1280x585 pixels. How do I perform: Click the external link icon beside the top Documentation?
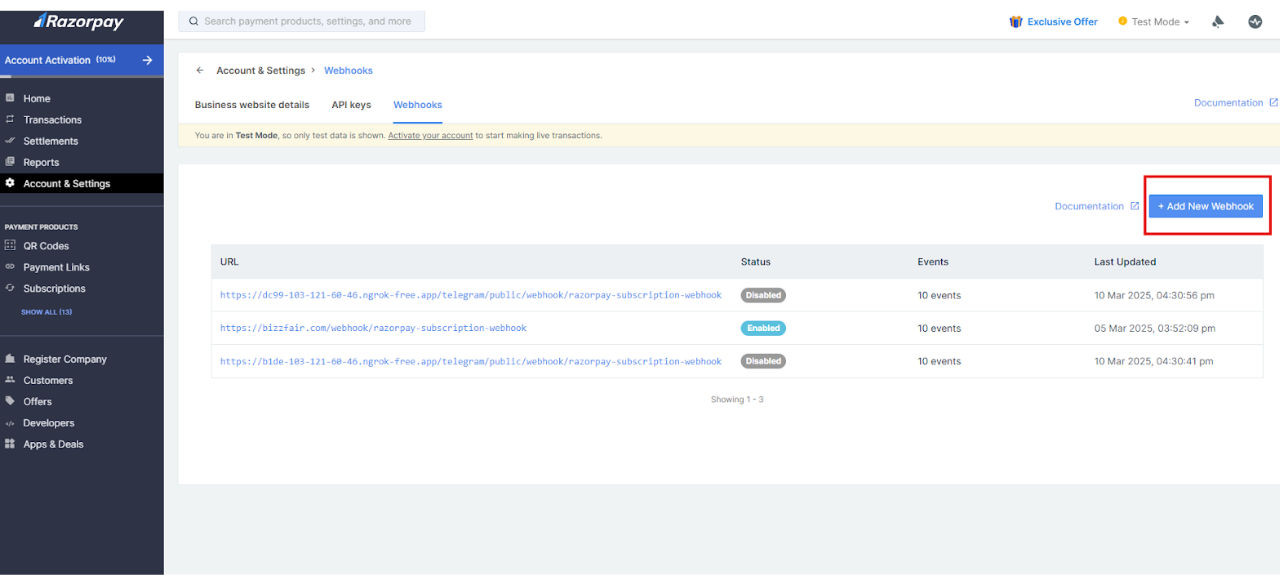[x=1273, y=102]
